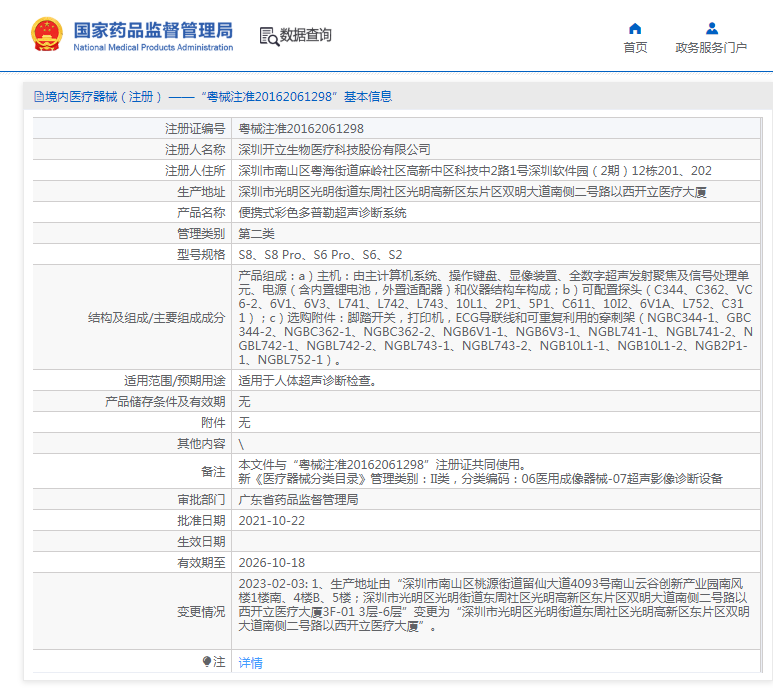This screenshot has width=773, height=688.
Task: Click 国家药品监督管理局 site title
Action: click(x=153, y=30)
